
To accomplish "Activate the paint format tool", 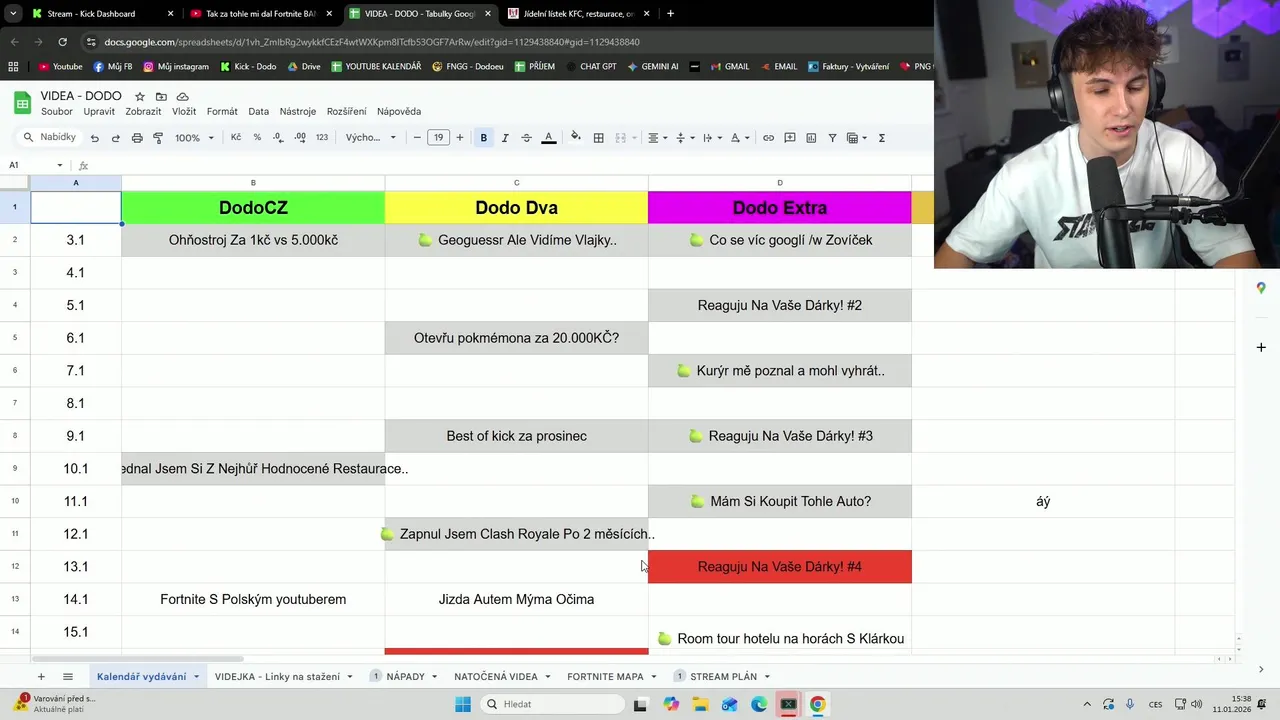I will [158, 138].
